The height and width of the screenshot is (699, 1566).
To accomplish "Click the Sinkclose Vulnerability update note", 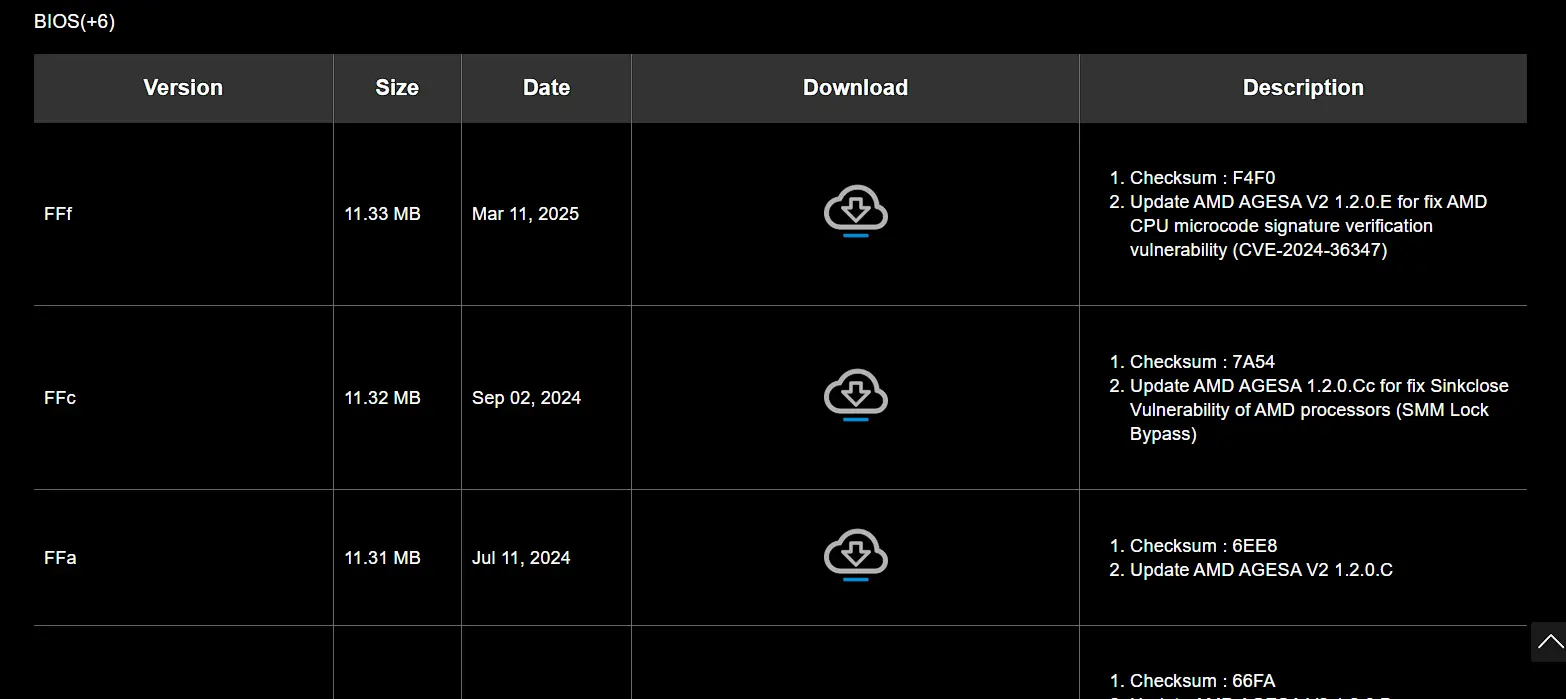I will point(1319,410).
